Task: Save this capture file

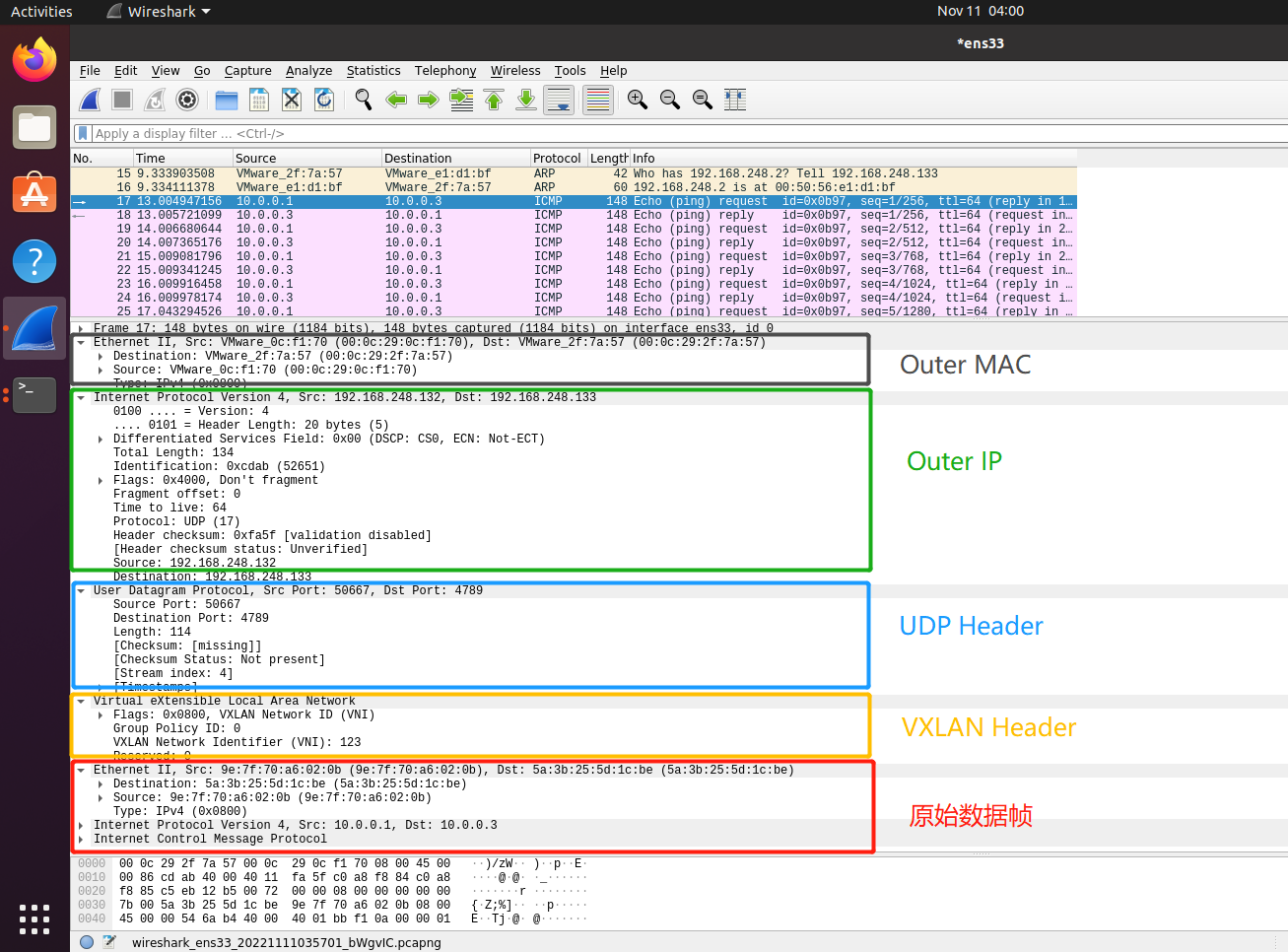Action: click(x=259, y=100)
